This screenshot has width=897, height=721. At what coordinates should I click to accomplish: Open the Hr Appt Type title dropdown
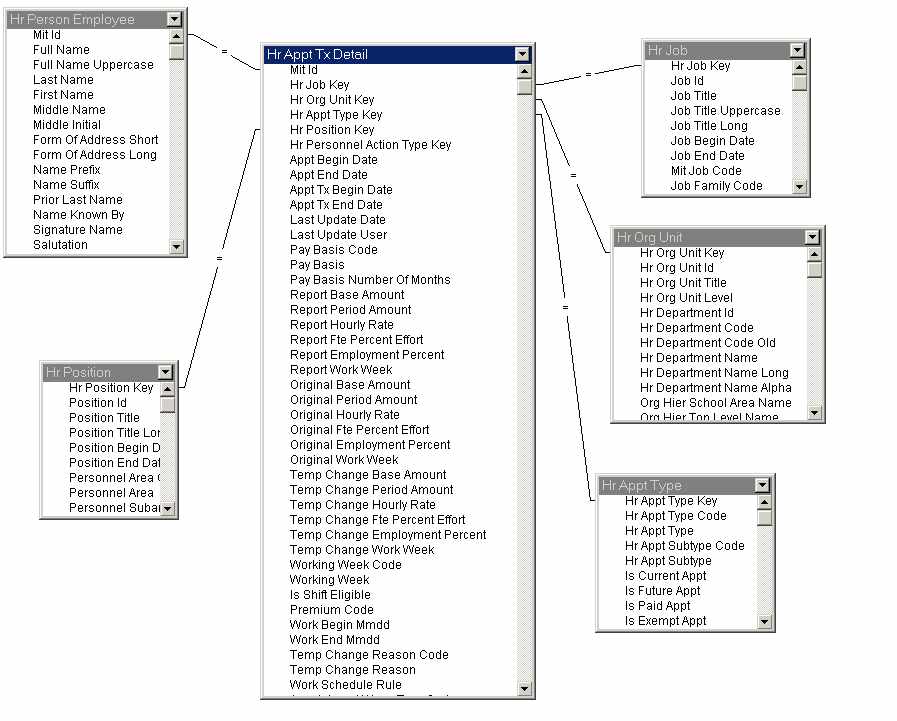[762, 485]
